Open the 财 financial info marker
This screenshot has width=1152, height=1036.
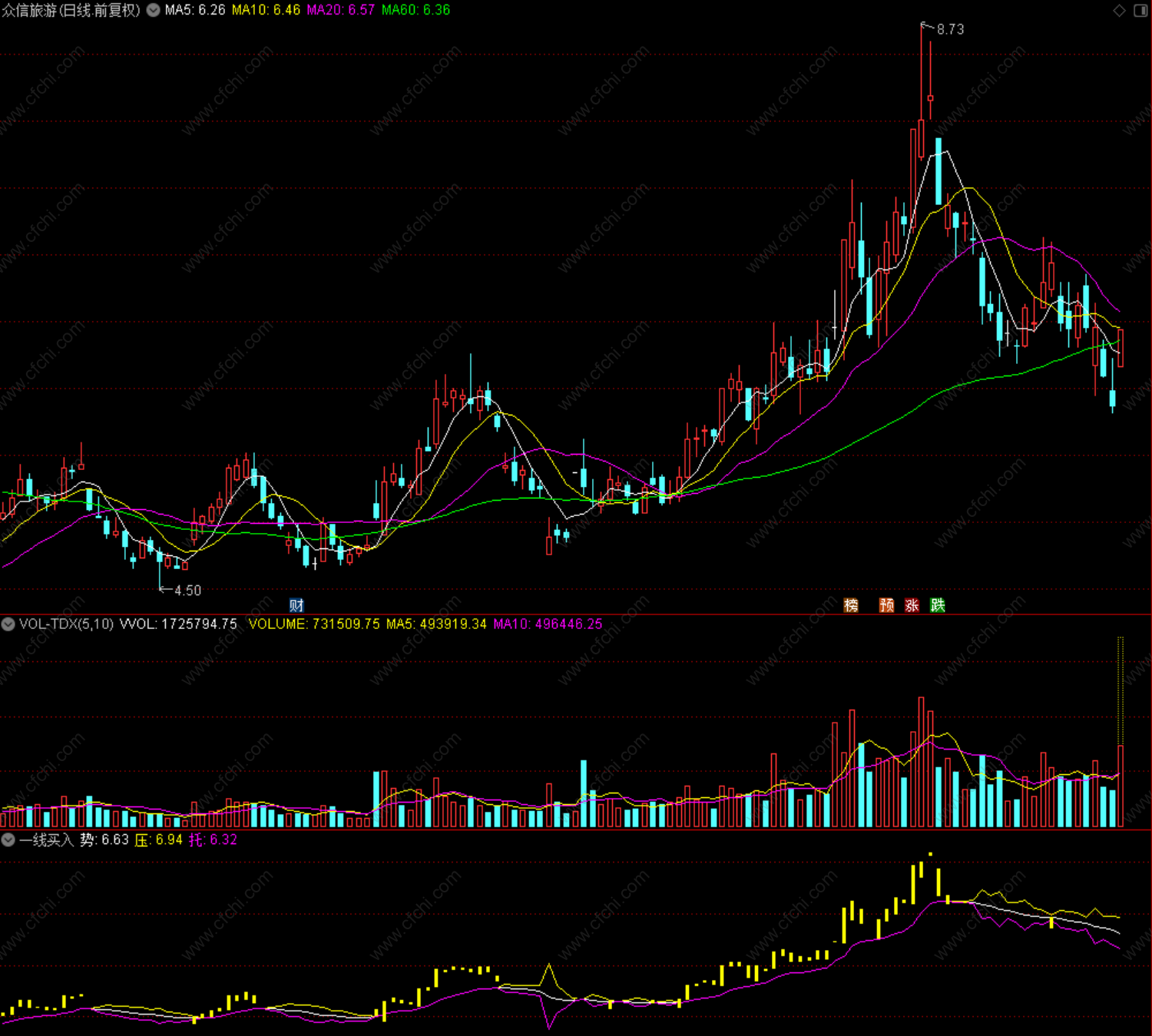296,605
